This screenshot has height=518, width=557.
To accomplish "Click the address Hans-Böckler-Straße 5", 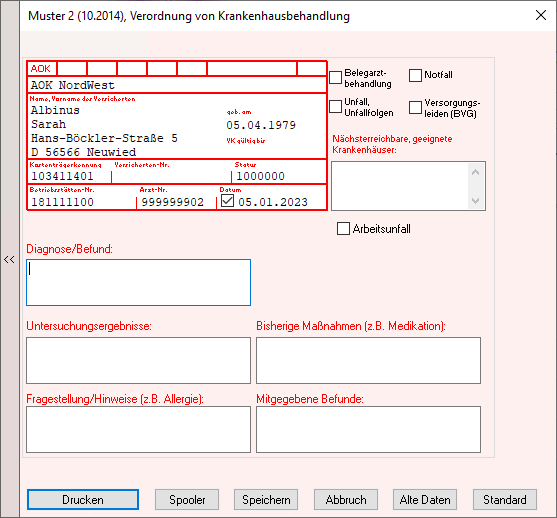I will (x=104, y=138).
